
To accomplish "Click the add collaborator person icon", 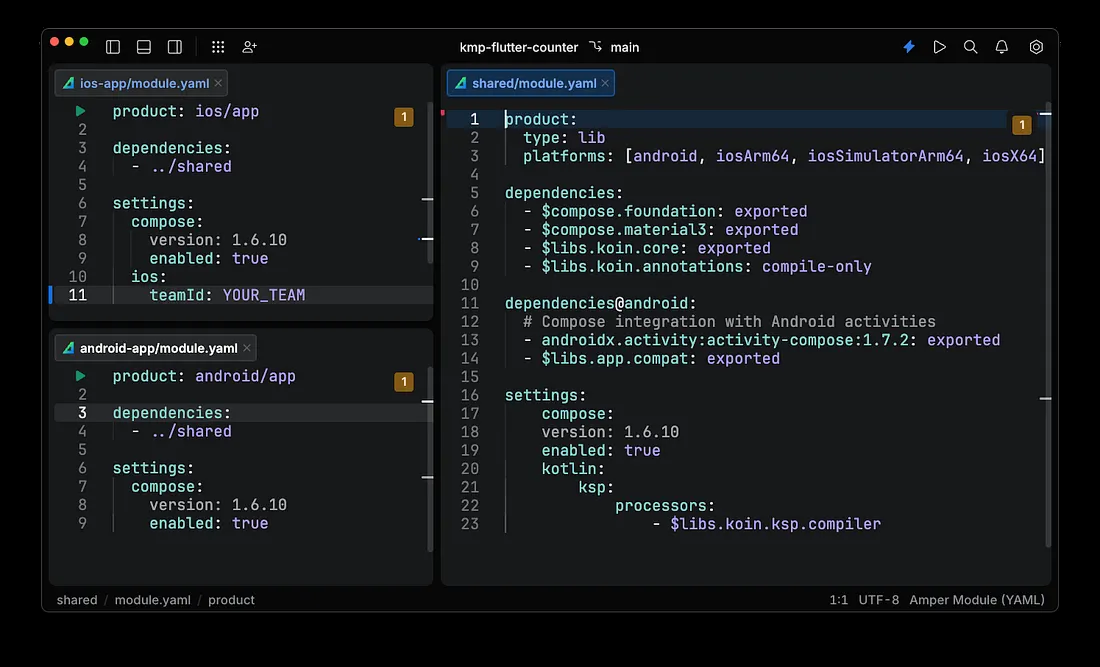I will (x=249, y=47).
